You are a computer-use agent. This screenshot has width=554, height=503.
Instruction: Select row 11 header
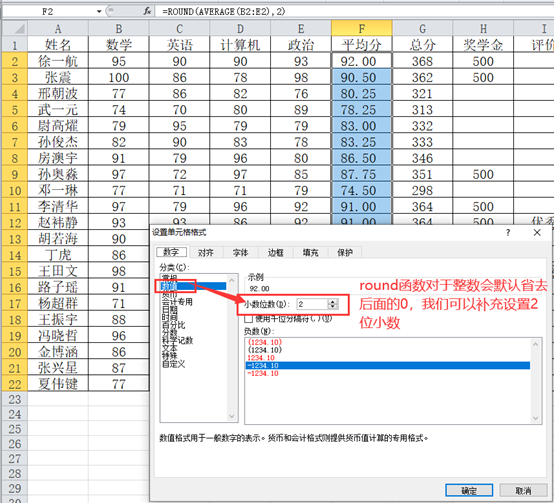point(15,207)
